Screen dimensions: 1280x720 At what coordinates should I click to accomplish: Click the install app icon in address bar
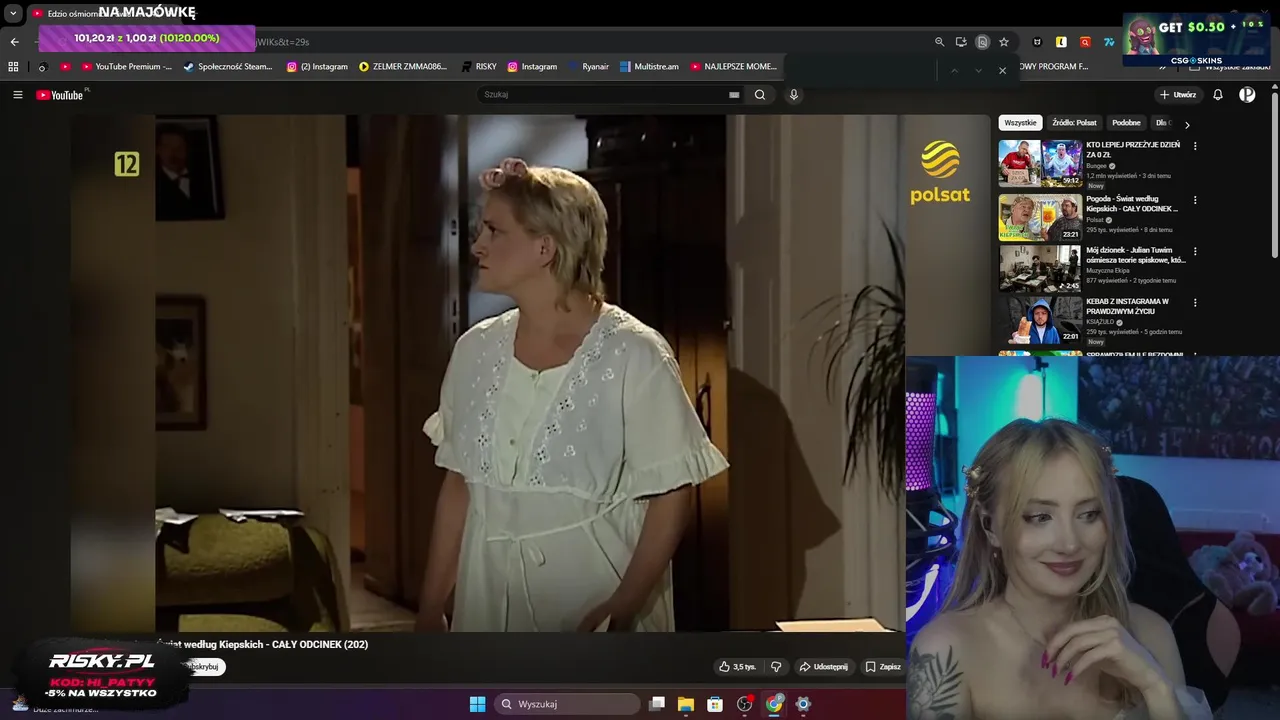tap(961, 42)
